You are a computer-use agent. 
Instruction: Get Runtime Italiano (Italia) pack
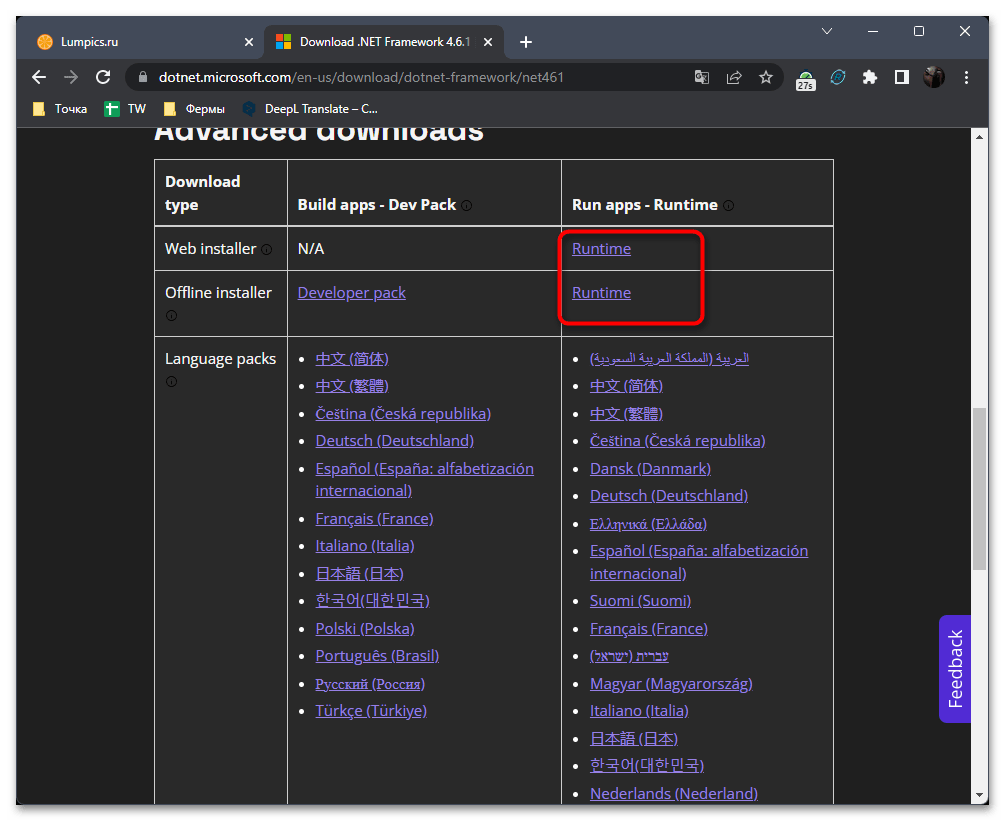coord(639,711)
